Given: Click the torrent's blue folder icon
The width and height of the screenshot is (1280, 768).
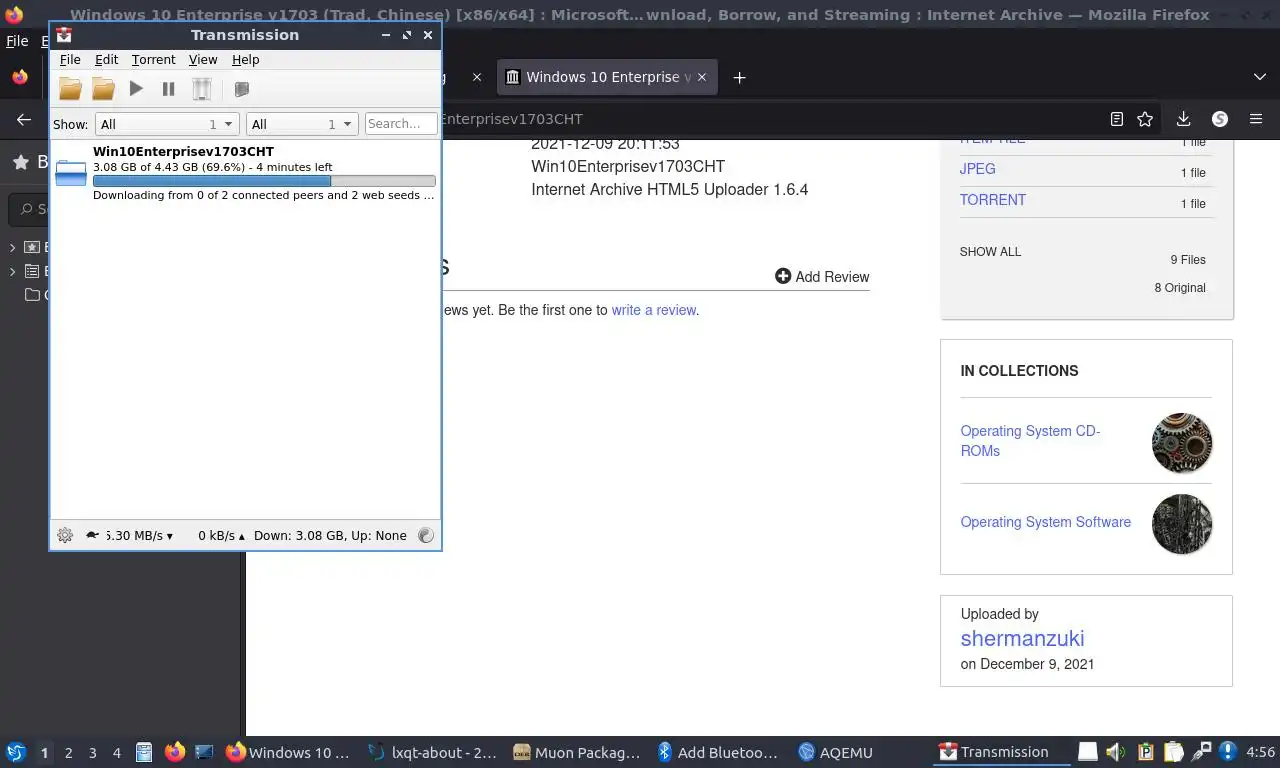Looking at the screenshot, I should (71, 173).
